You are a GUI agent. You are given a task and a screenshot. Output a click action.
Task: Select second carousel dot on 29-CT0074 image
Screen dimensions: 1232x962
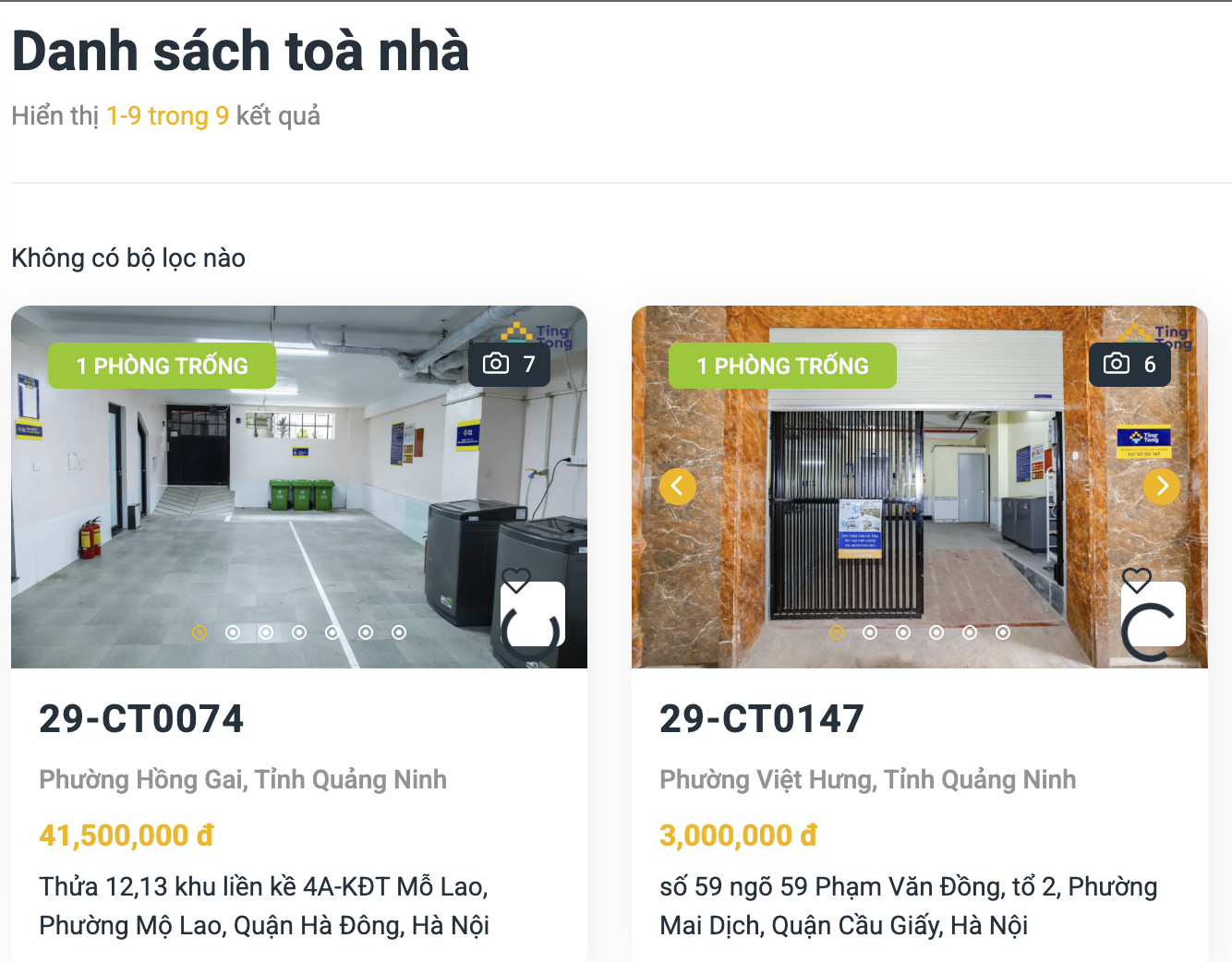pos(233,632)
